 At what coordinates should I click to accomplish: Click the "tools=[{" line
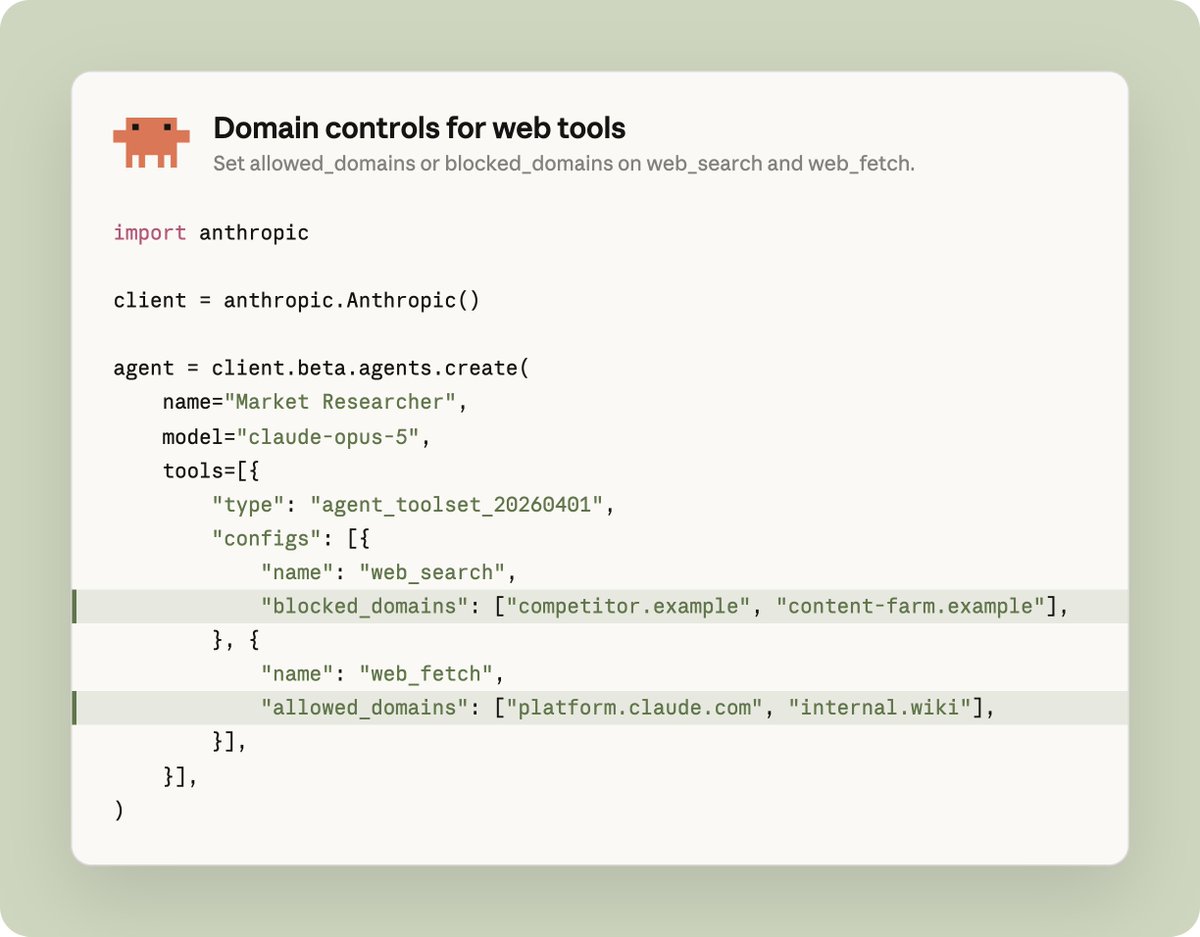coord(211,470)
